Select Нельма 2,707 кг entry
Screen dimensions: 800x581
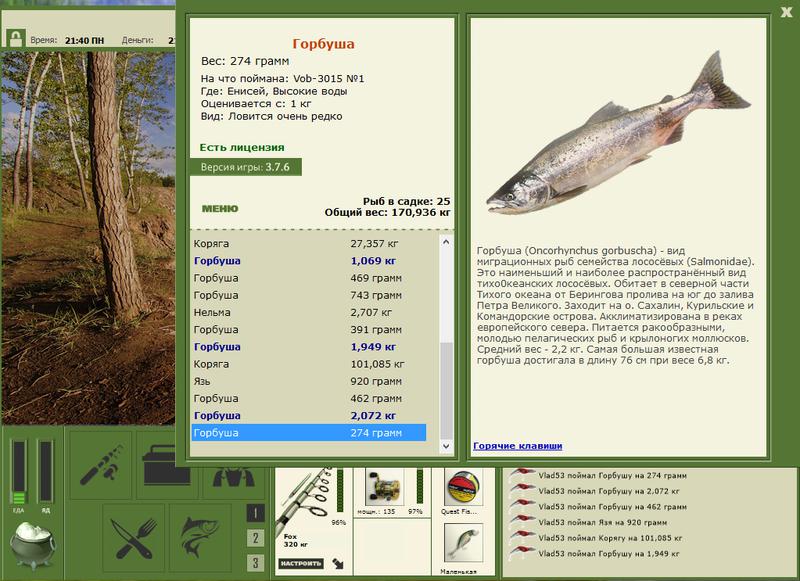tap(308, 312)
